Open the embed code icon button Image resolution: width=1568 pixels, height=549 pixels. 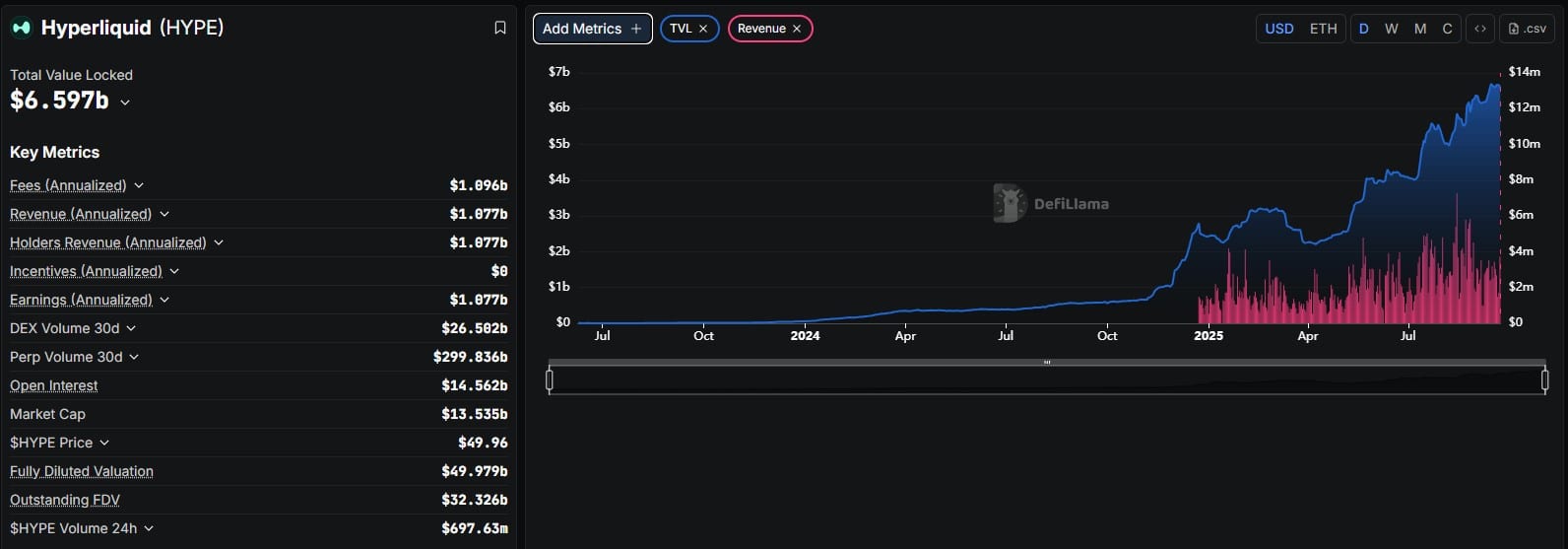point(1480,29)
